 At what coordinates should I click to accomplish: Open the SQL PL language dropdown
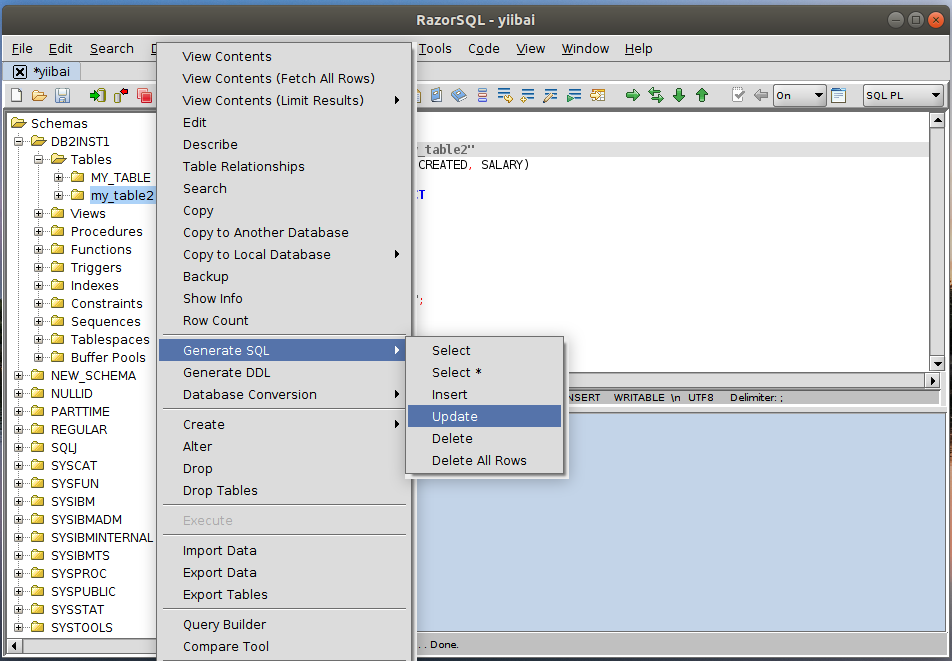[903, 95]
